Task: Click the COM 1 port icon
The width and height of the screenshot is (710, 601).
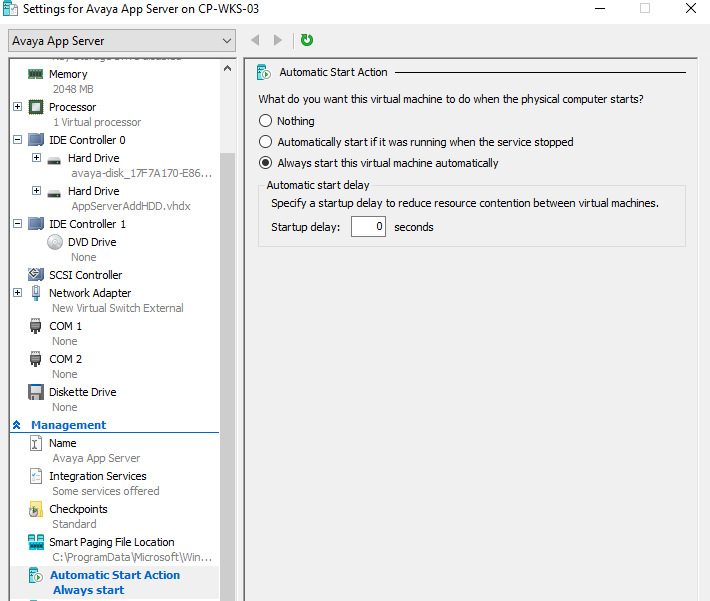Action: click(x=35, y=326)
